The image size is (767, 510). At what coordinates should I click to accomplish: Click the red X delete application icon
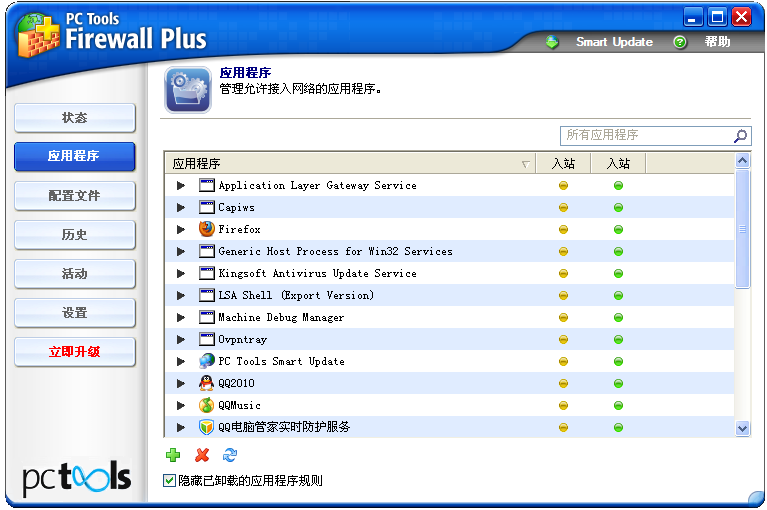coord(202,455)
